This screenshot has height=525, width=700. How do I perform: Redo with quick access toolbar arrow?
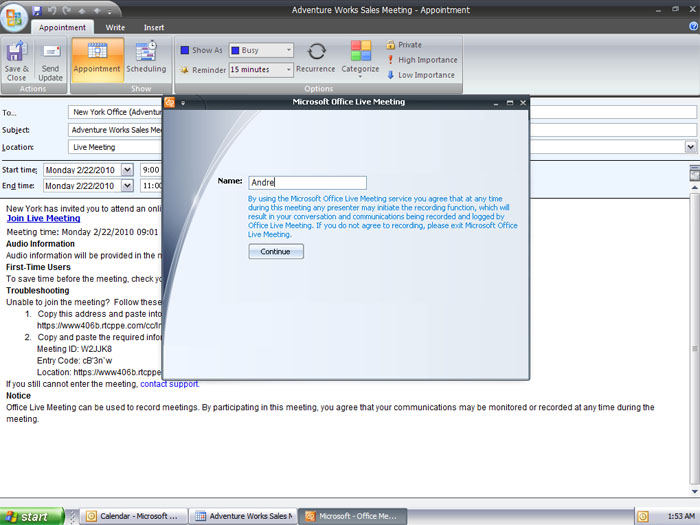(67, 10)
